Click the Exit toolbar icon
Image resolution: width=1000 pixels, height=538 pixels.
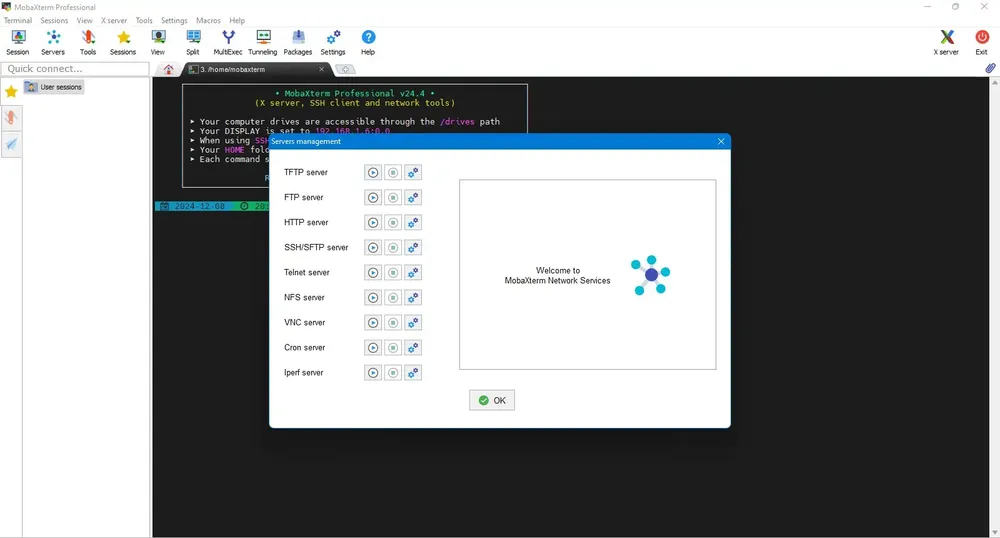[x=982, y=43]
